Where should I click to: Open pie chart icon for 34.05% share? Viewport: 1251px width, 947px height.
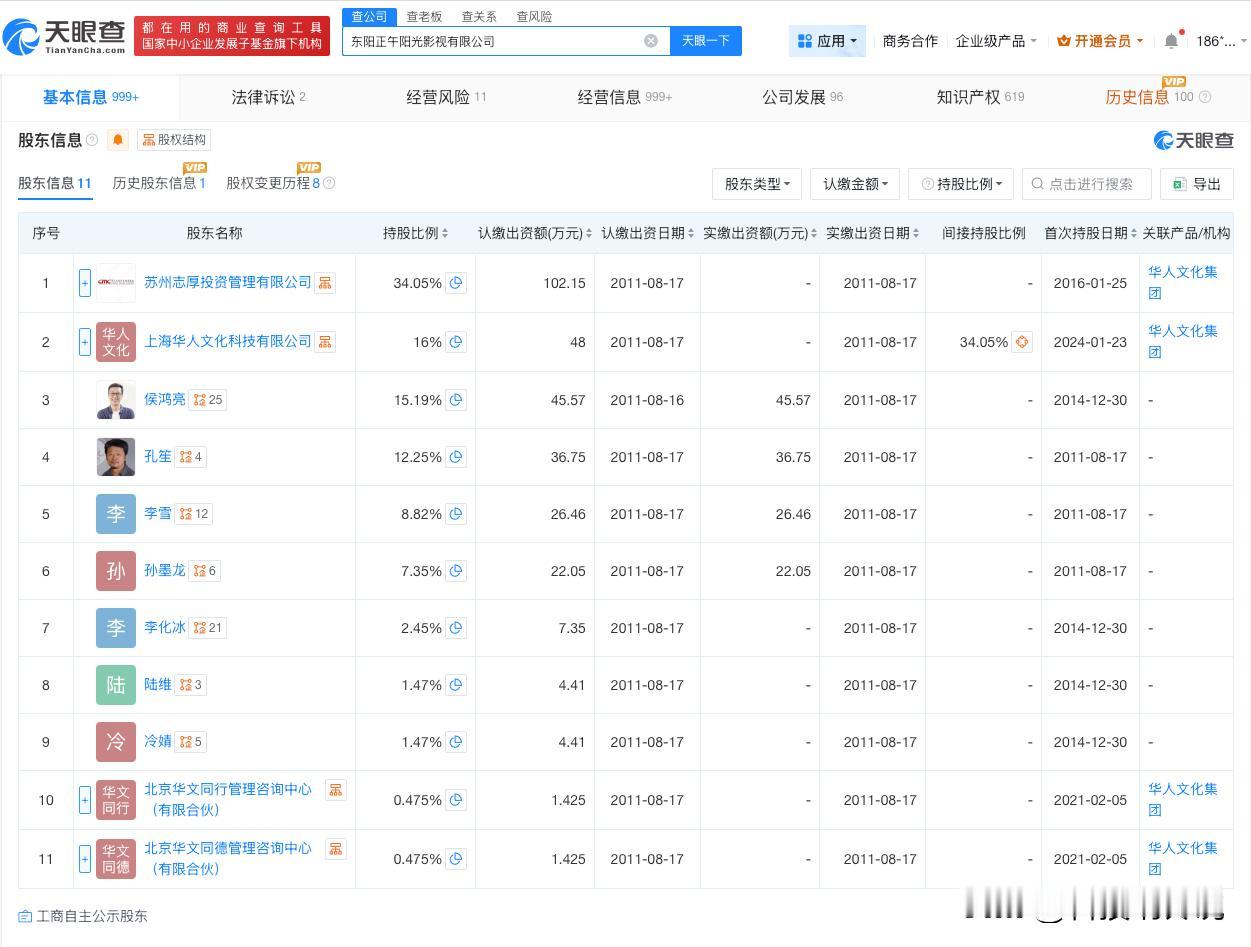click(456, 283)
